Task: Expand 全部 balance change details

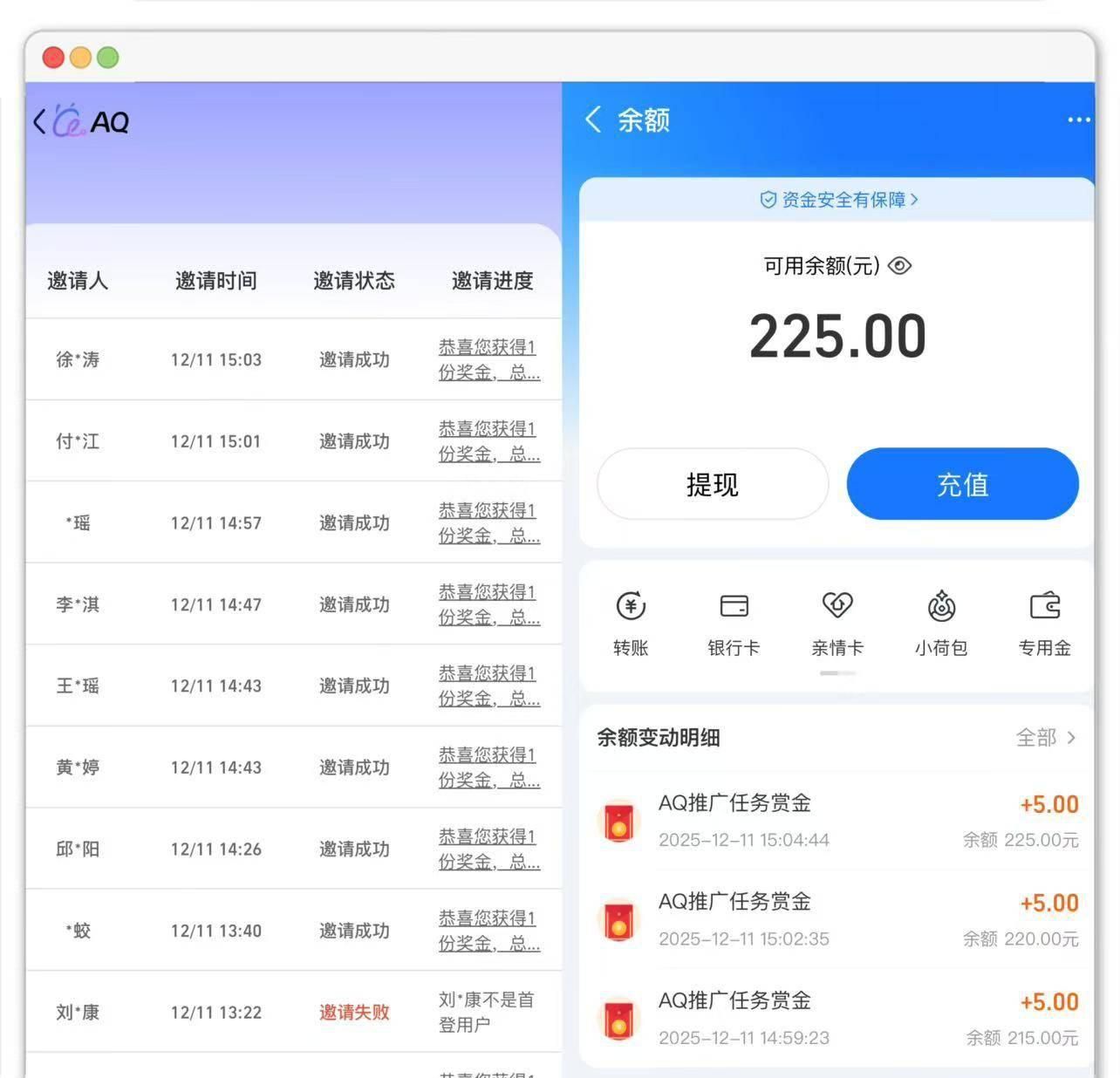Action: point(1045,738)
